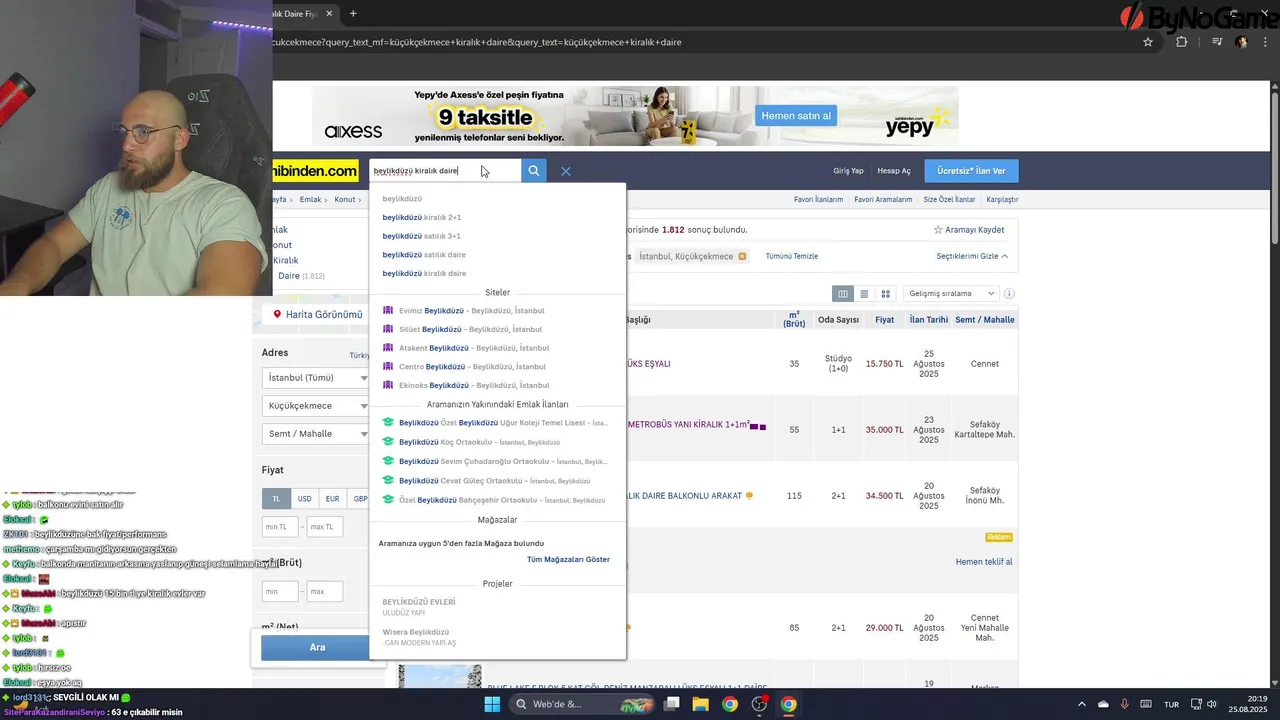Choose Bahçeşehir Ortaokulu suggestion

pos(497,500)
